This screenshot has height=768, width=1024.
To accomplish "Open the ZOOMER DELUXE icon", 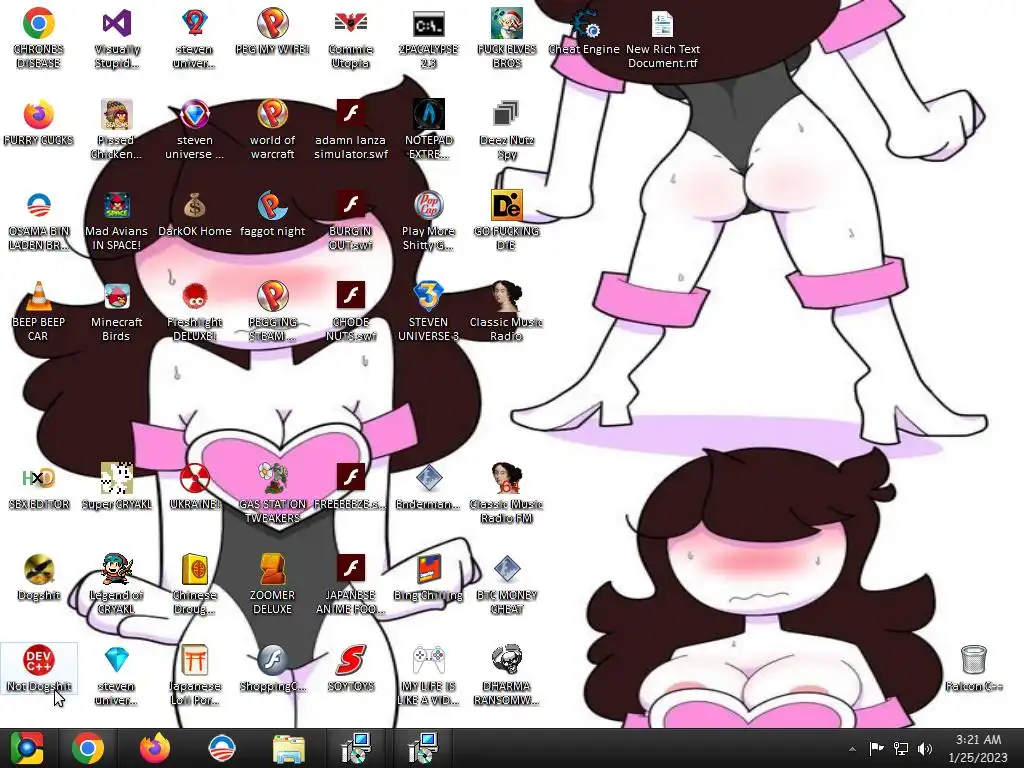I will (272, 584).
